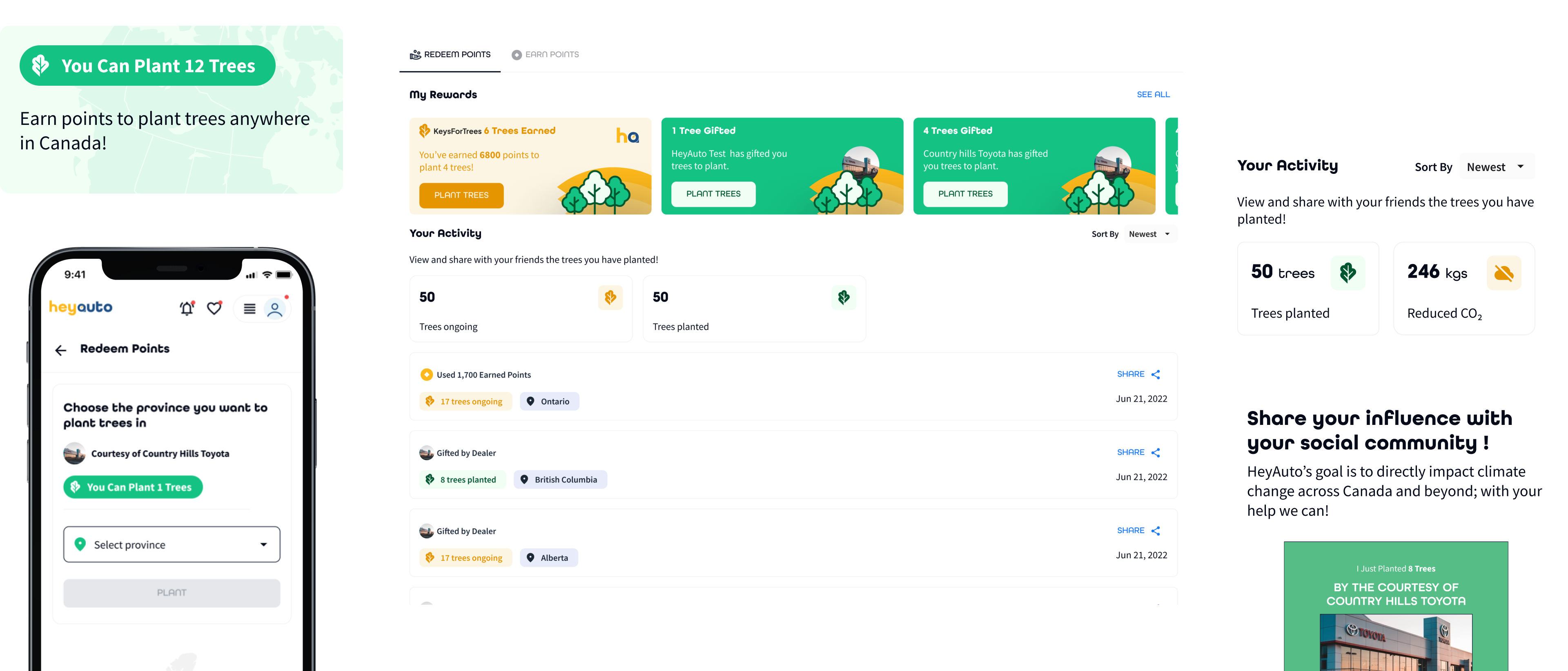Open favorites heart icon in phone header
Viewport: 1568px width, 671px height.
pos(214,309)
